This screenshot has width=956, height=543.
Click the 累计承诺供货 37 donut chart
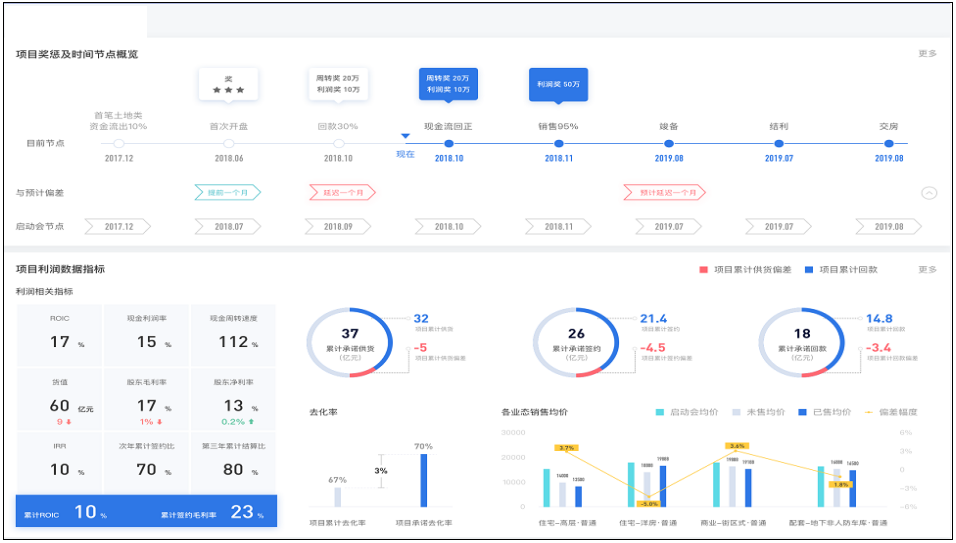tap(350, 342)
